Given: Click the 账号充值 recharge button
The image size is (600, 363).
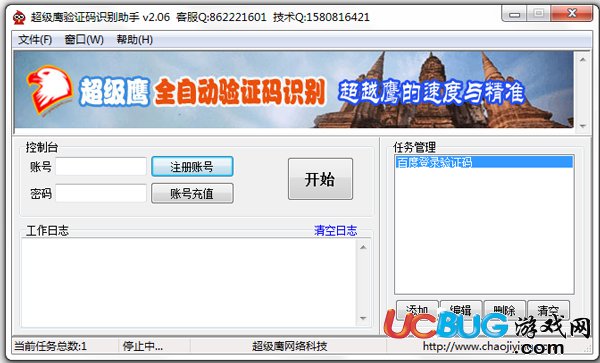Looking at the screenshot, I should coord(192,193).
